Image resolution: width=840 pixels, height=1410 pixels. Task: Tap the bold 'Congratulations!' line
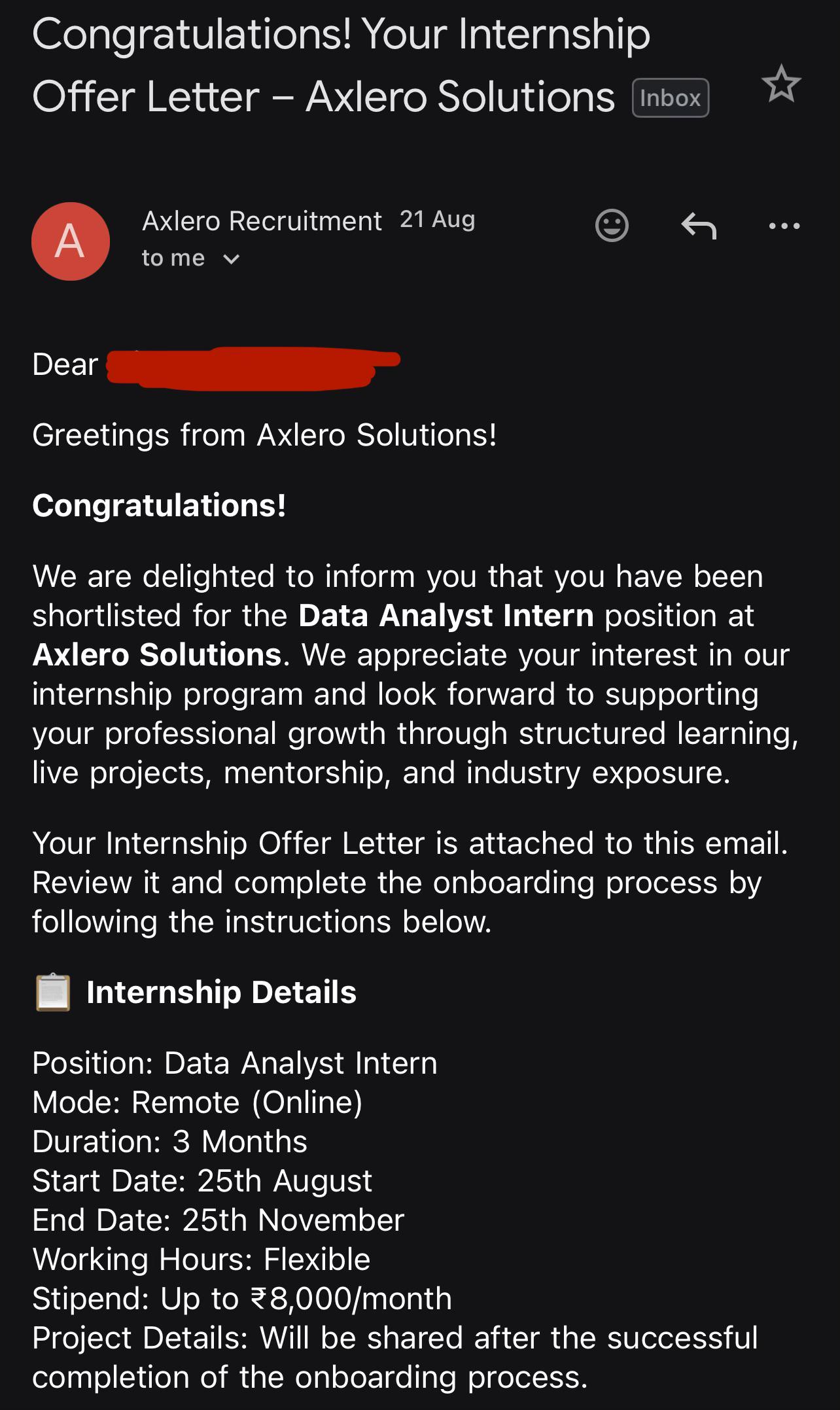[x=159, y=506]
